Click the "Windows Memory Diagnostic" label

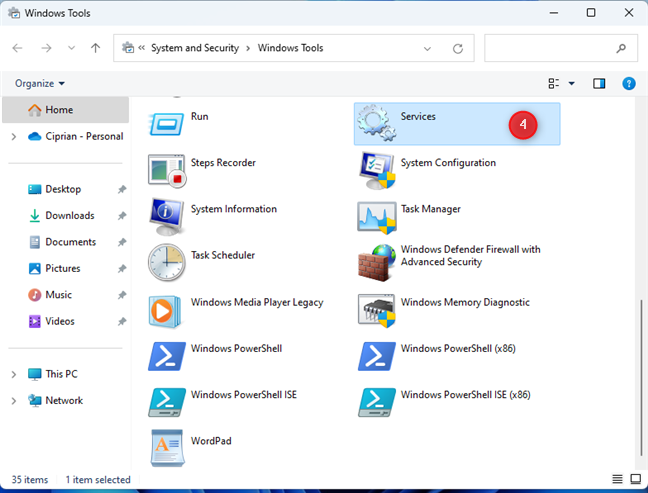click(x=465, y=302)
